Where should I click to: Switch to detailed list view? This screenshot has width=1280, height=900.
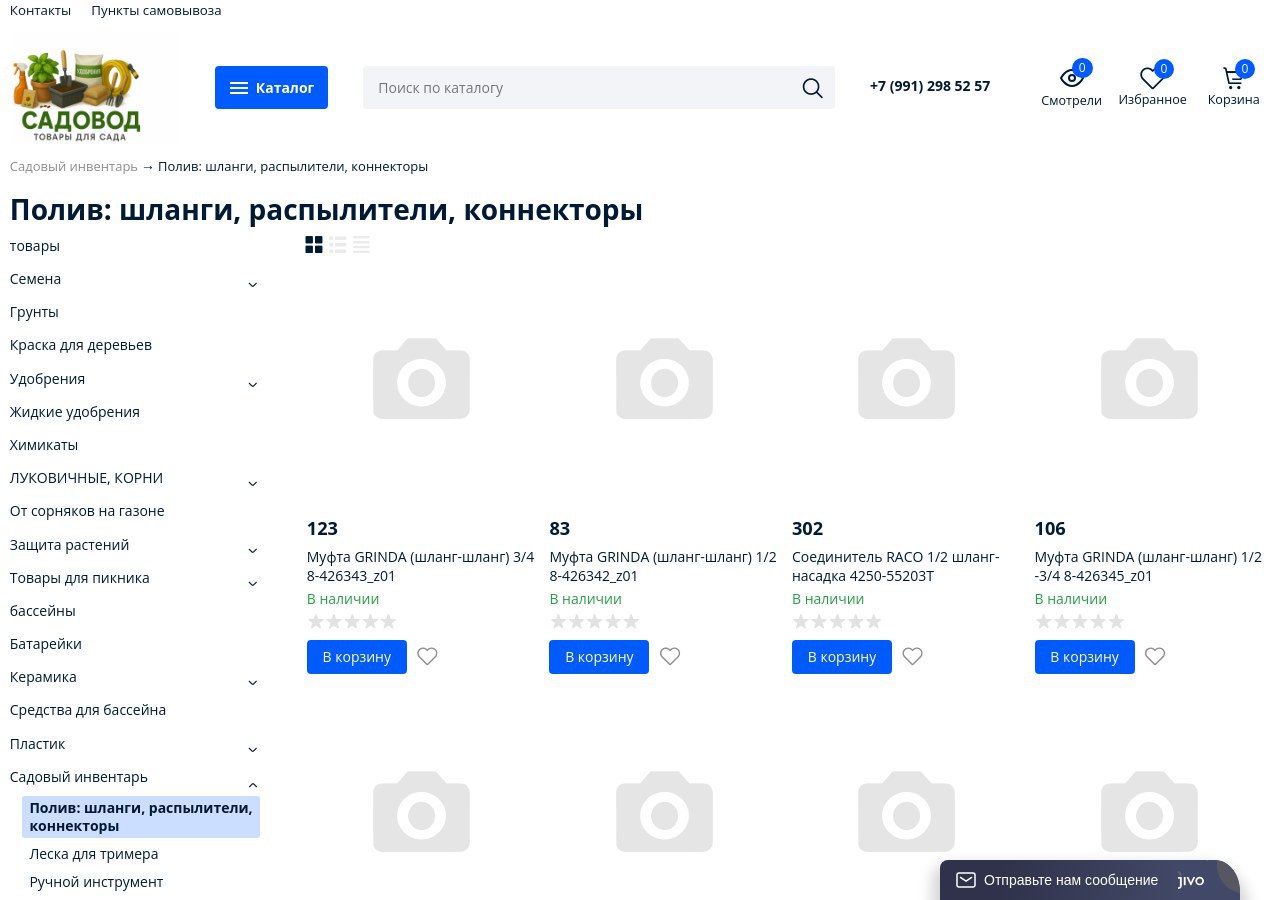pyautogui.click(x=338, y=245)
